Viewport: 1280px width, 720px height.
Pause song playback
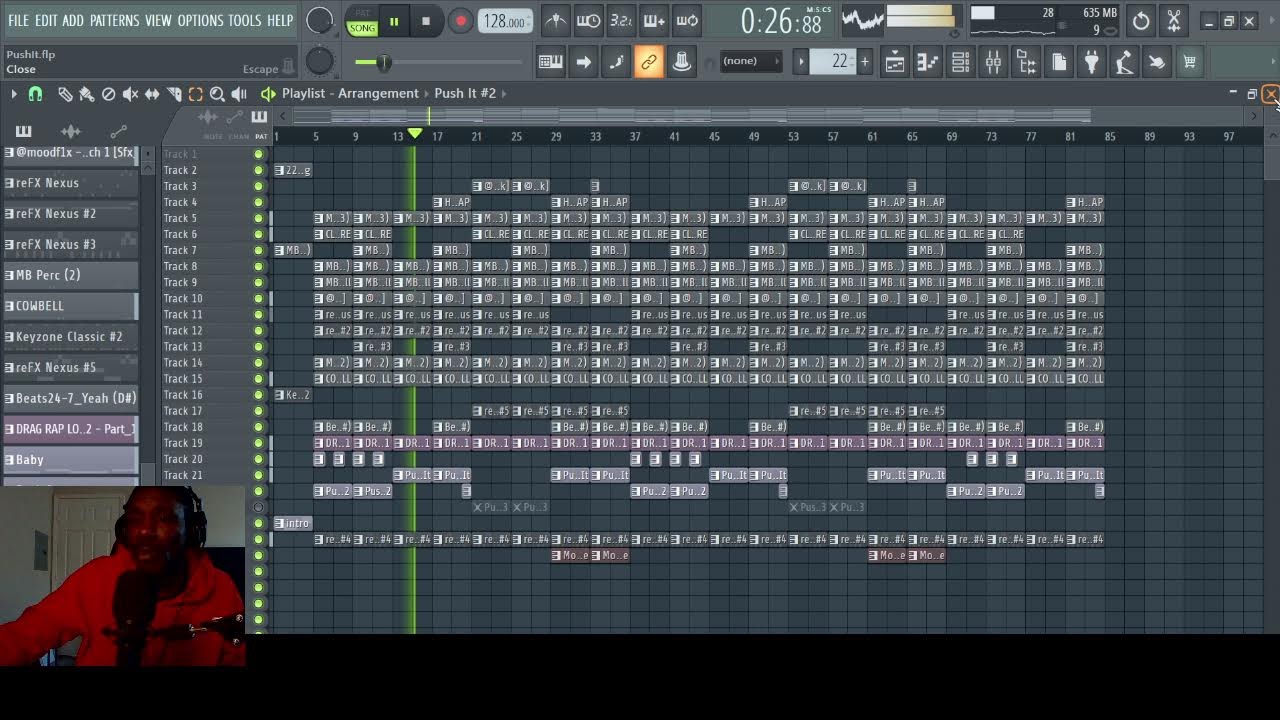pos(394,21)
